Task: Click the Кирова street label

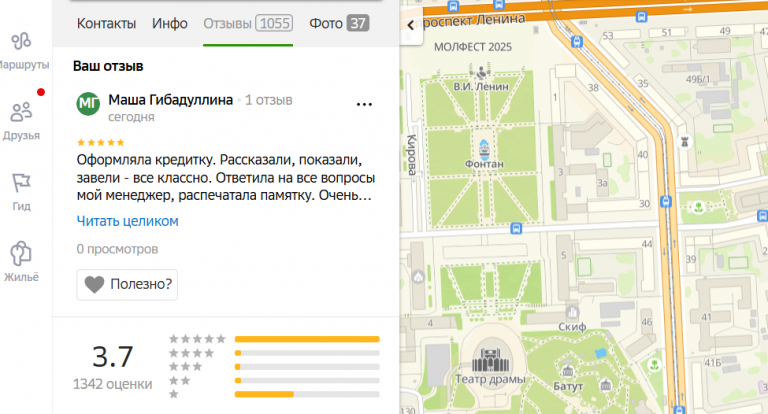Action: pyautogui.click(x=412, y=154)
